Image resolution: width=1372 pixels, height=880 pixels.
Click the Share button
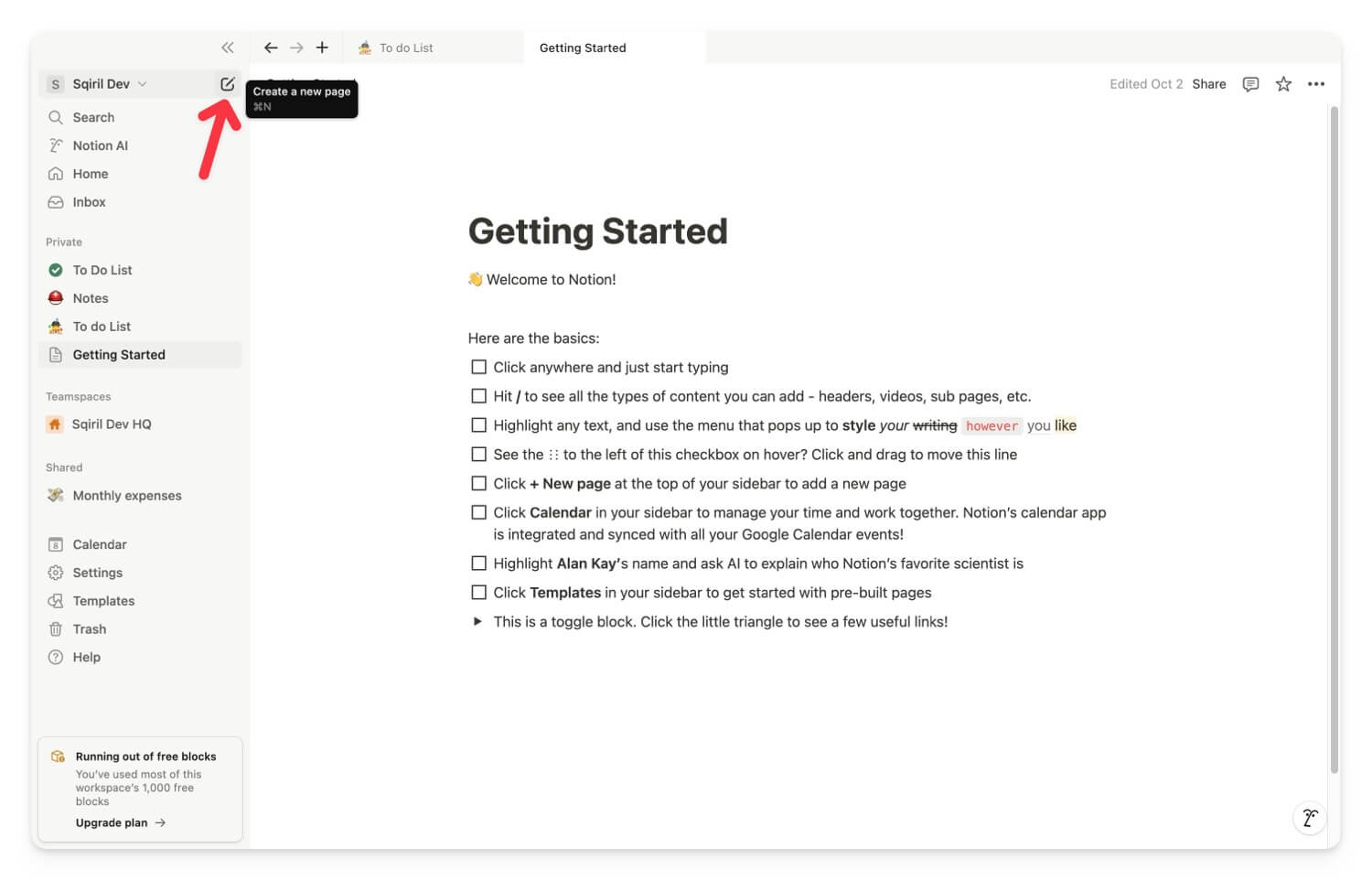[x=1208, y=84]
